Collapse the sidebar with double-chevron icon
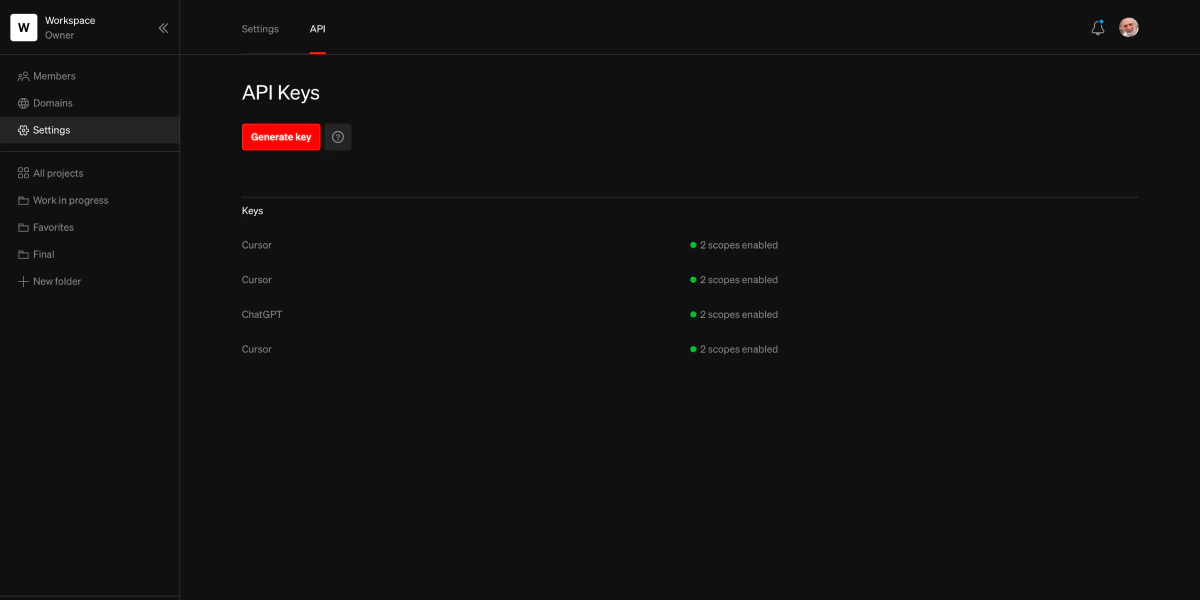1200x600 pixels. (x=163, y=28)
